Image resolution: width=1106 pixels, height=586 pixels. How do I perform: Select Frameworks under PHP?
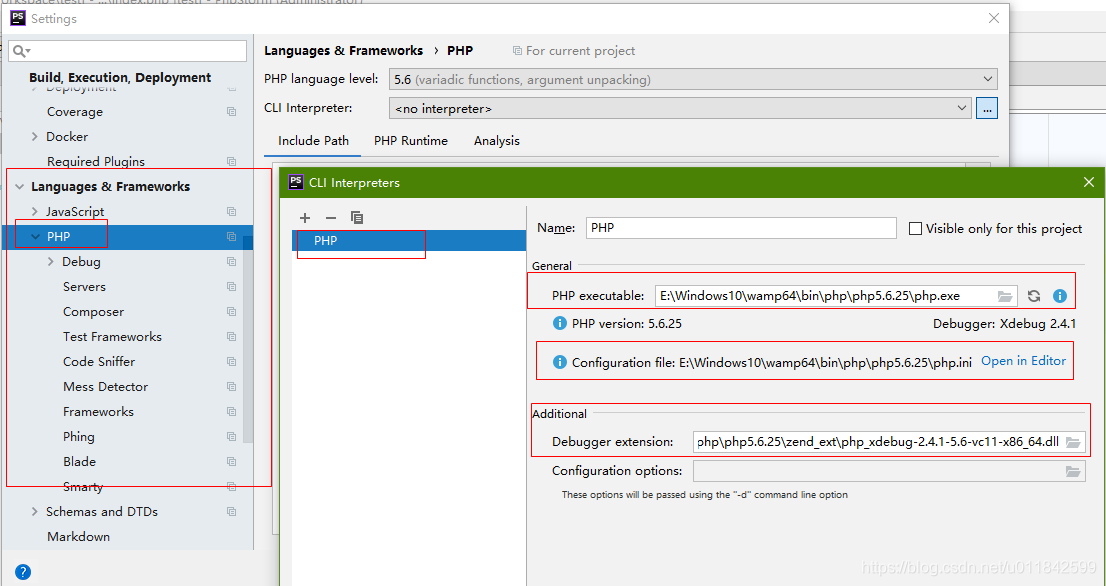[x=99, y=412]
